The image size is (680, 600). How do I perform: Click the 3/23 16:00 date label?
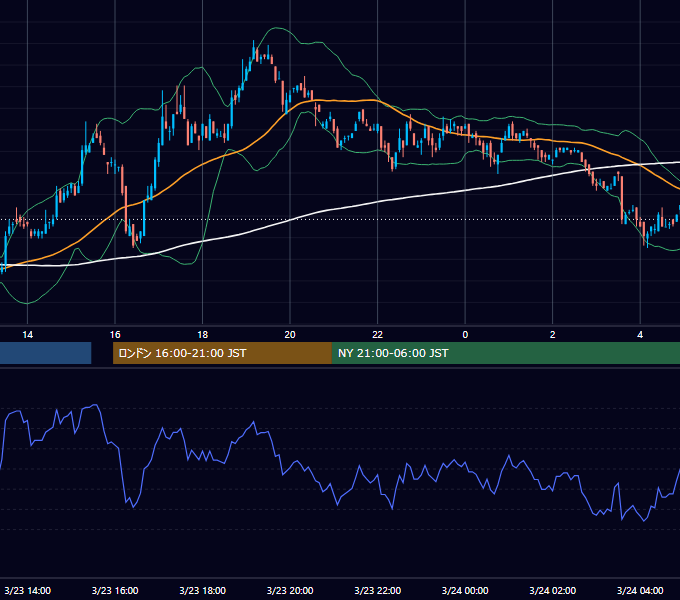click(x=115, y=590)
